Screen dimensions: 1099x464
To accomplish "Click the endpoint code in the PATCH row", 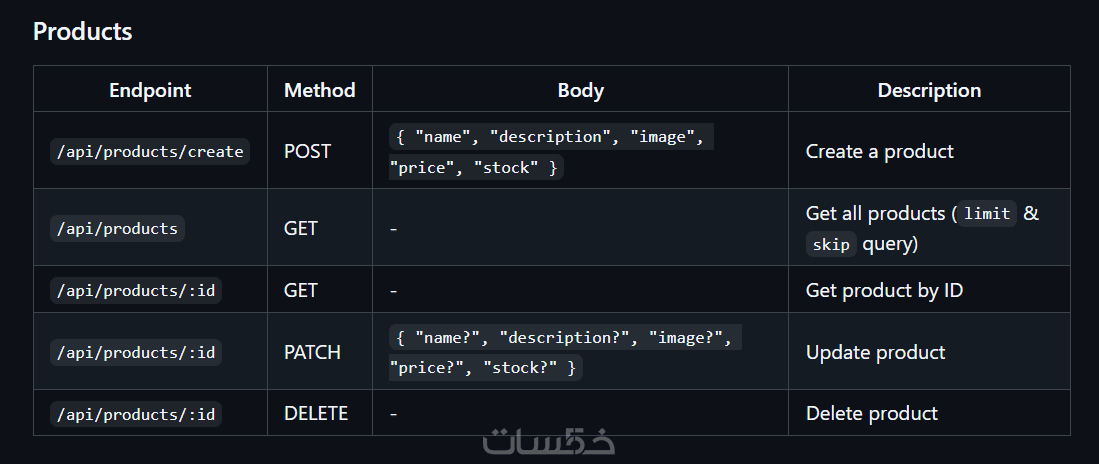I will click(x=136, y=353).
